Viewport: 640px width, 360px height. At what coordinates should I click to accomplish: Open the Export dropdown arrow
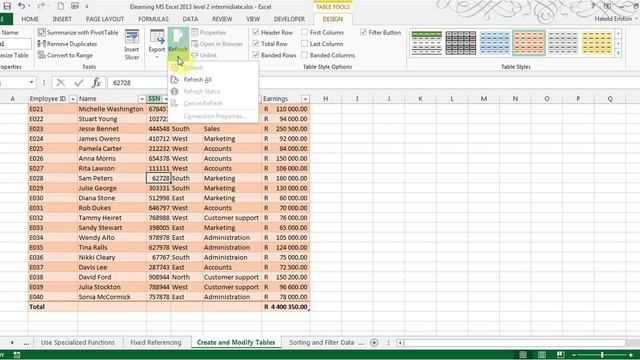[157, 57]
